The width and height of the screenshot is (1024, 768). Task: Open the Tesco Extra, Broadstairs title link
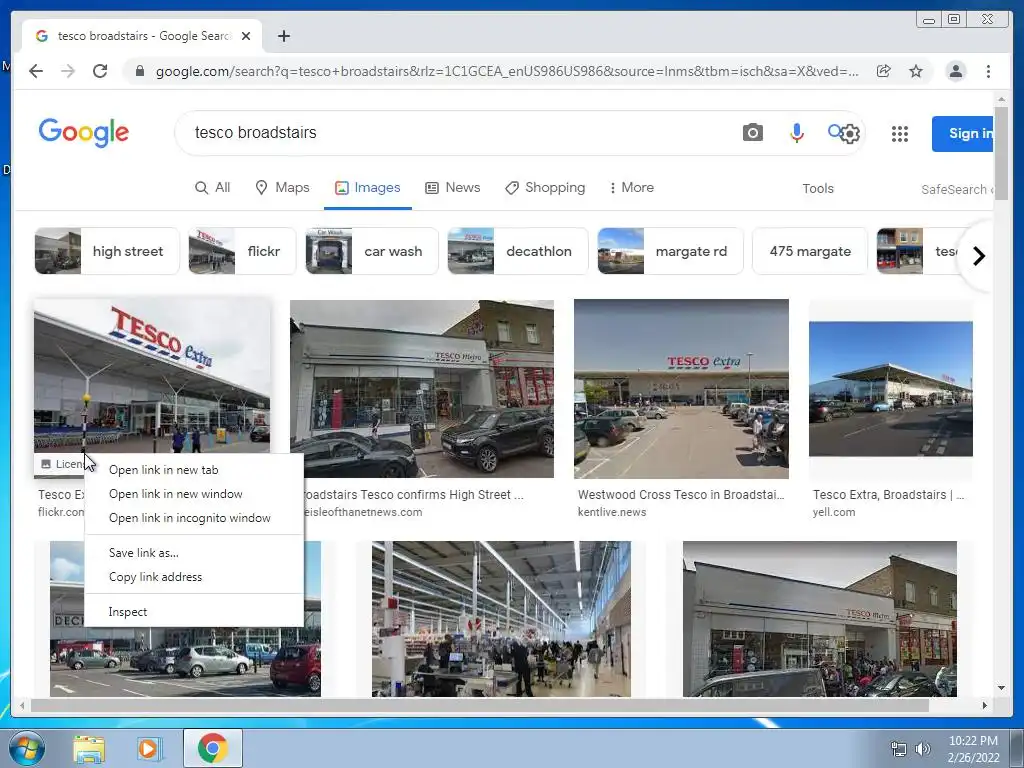click(889, 495)
